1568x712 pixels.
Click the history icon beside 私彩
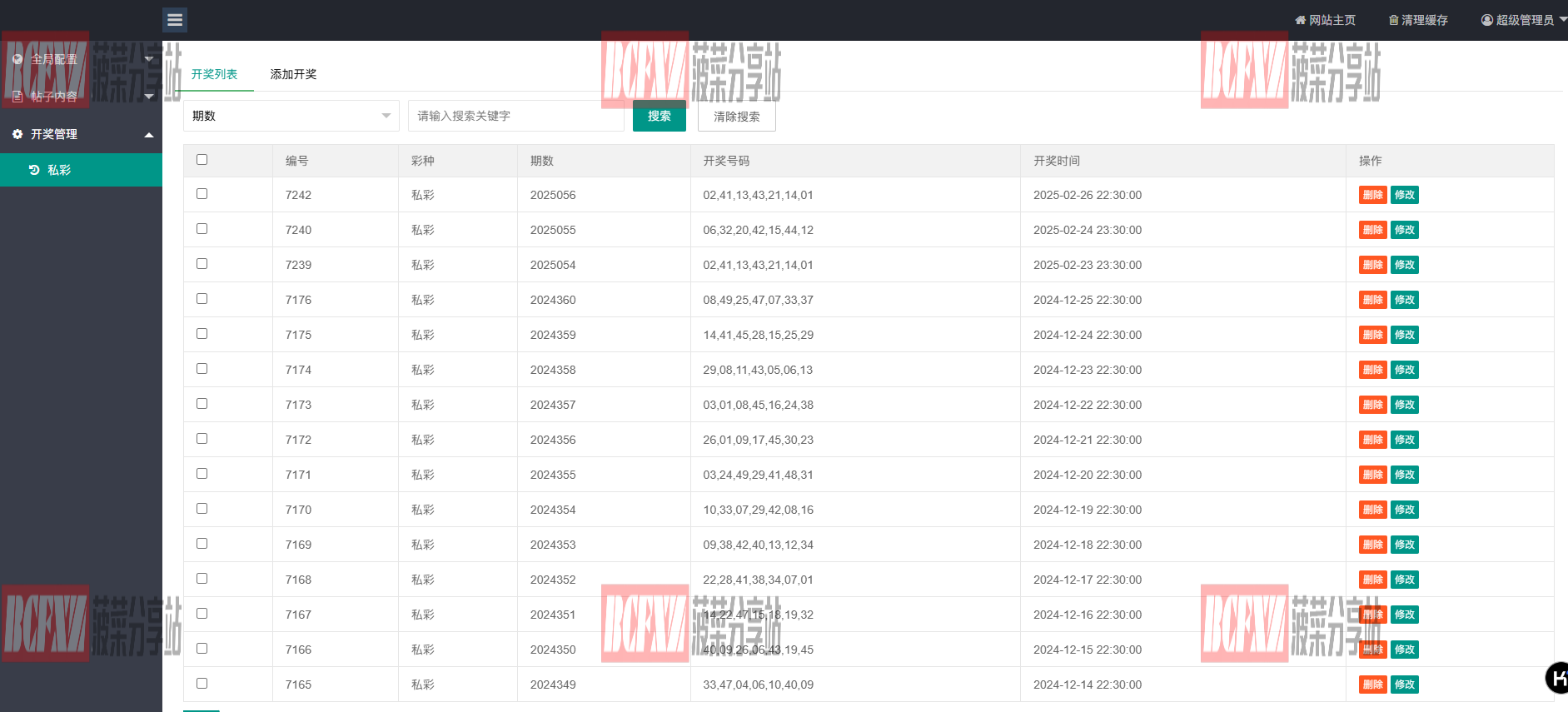[34, 170]
